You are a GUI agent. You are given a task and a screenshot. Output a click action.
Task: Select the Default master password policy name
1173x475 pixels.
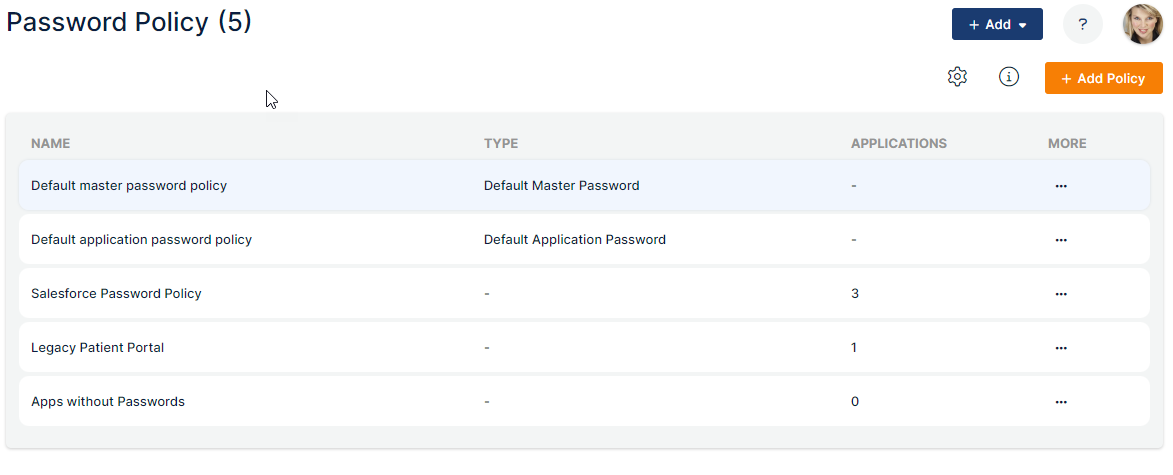click(129, 185)
